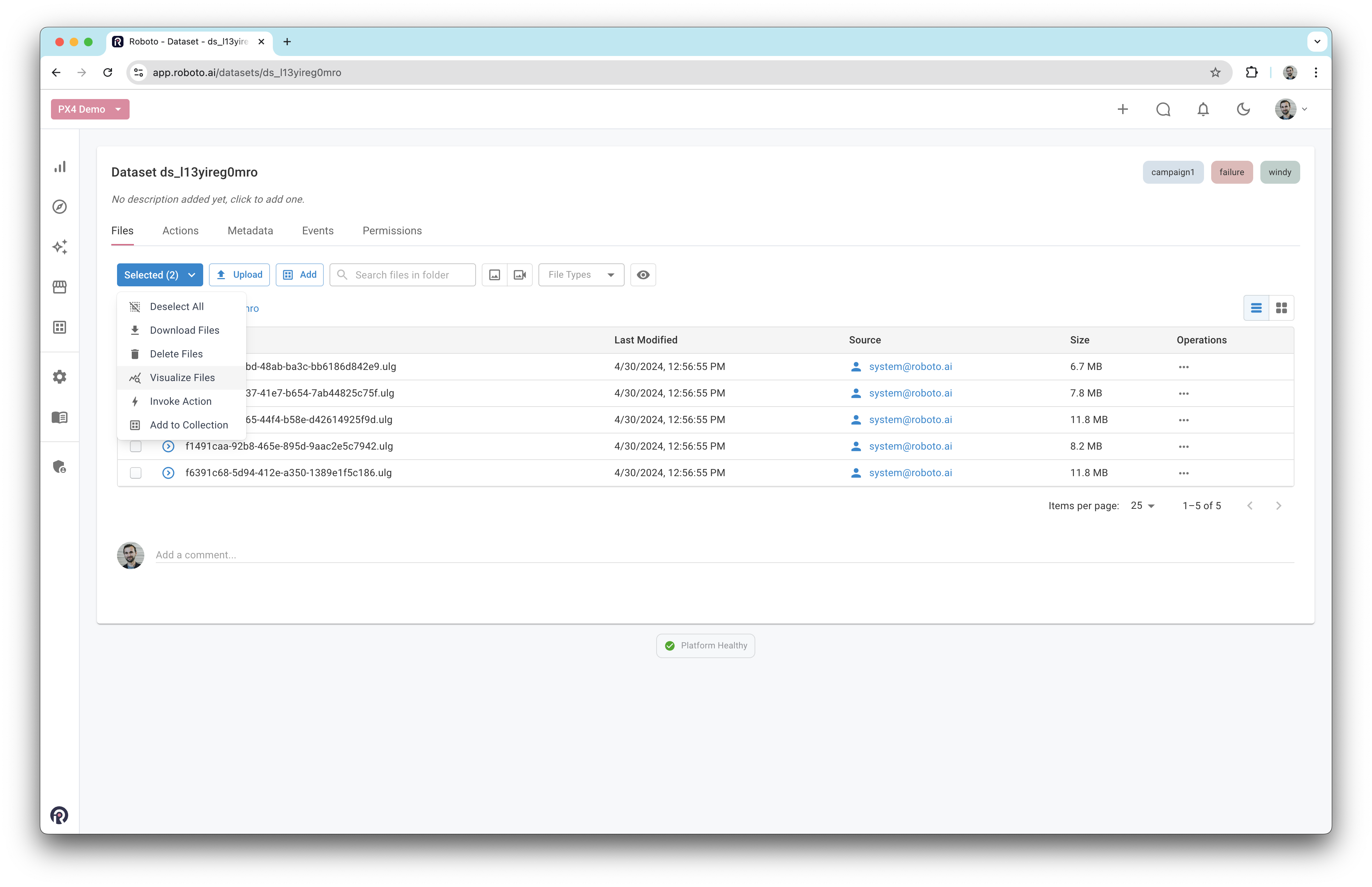Toggle the eye visibility button
The image size is (1372, 887).
(643, 275)
